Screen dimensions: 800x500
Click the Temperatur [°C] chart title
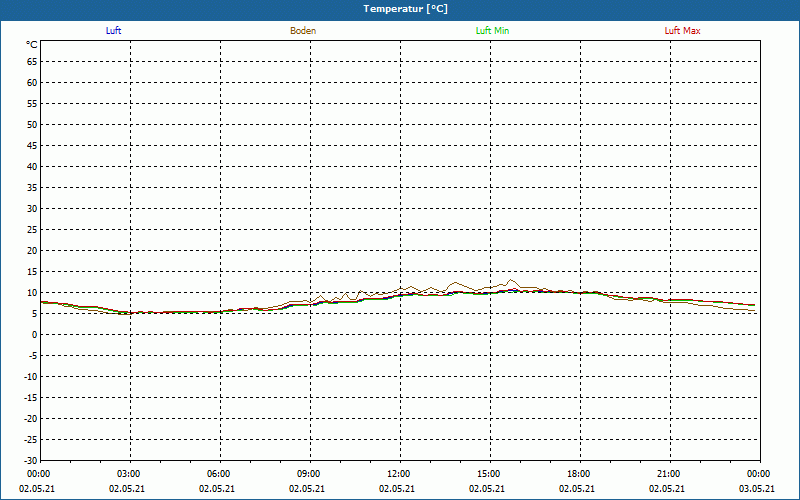406,9
